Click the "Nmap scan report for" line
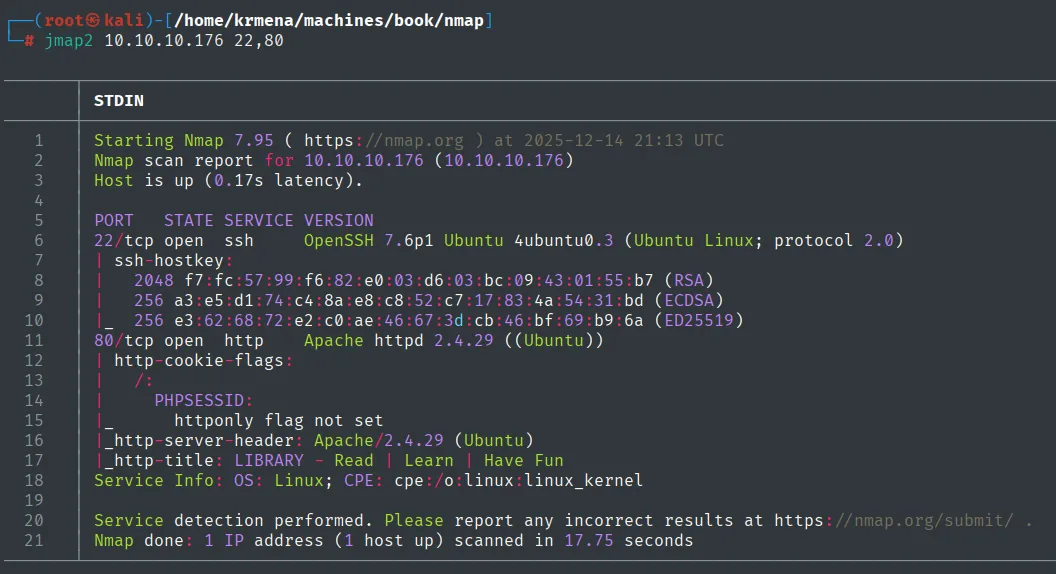This screenshot has width=1056, height=574. tap(333, 160)
